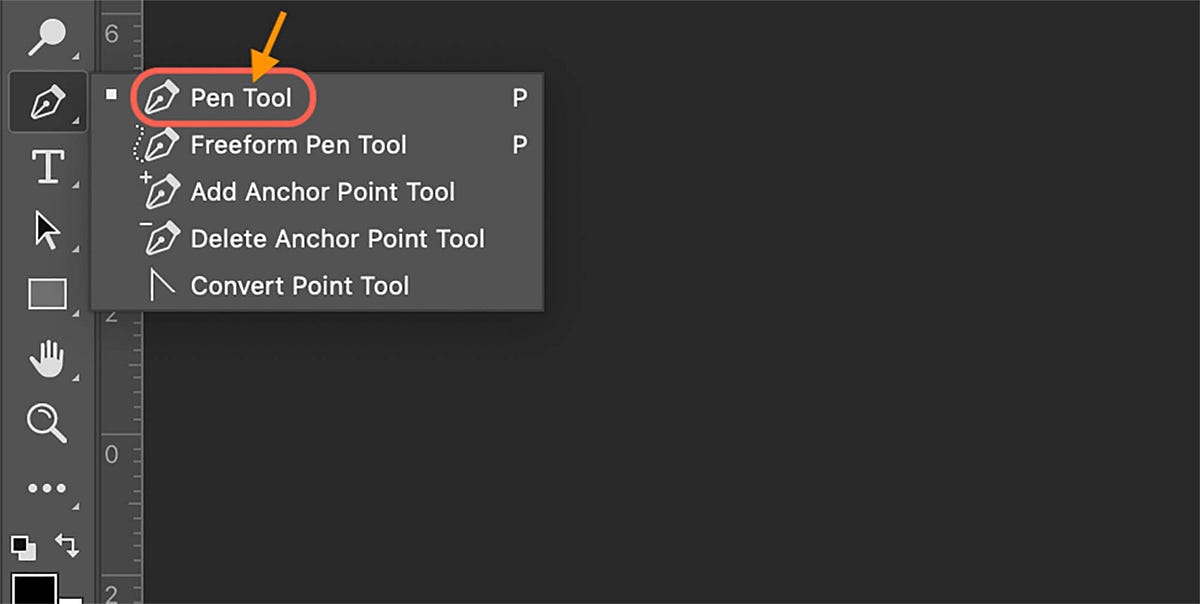The image size is (1200, 604).
Task: Click the black foreground color swatch
Action: 34,589
